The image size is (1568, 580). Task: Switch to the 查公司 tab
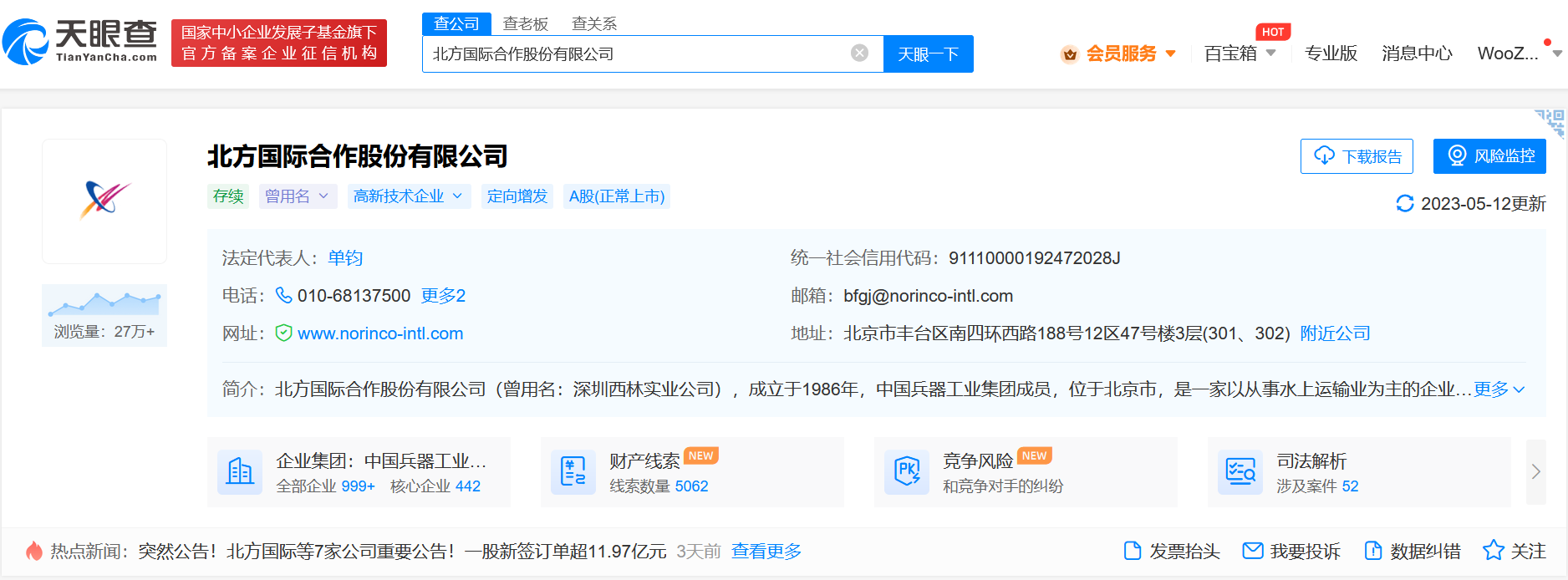click(456, 23)
